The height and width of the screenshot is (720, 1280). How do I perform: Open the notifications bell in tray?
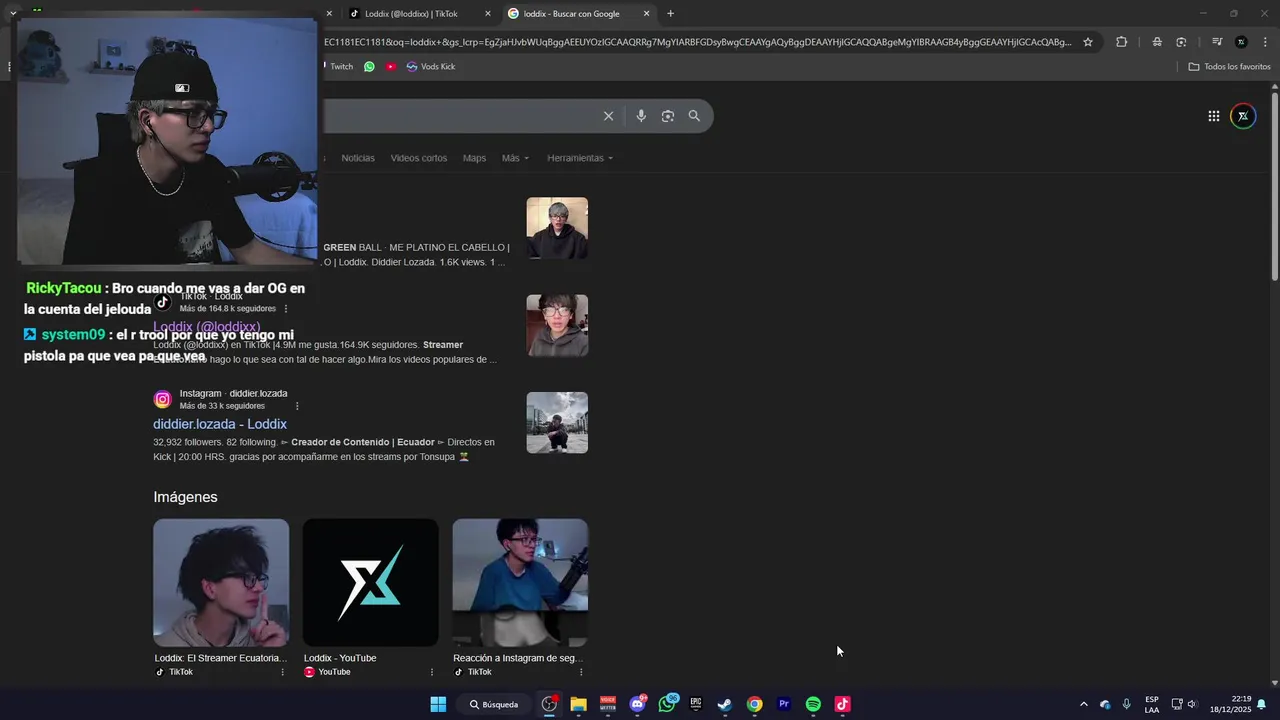pos(1262,704)
